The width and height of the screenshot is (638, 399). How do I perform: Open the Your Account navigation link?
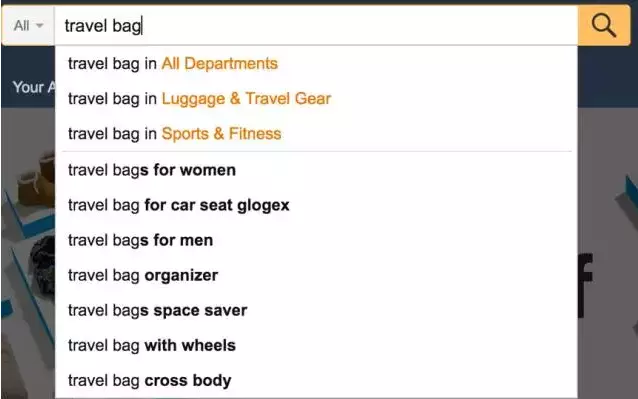(34, 87)
